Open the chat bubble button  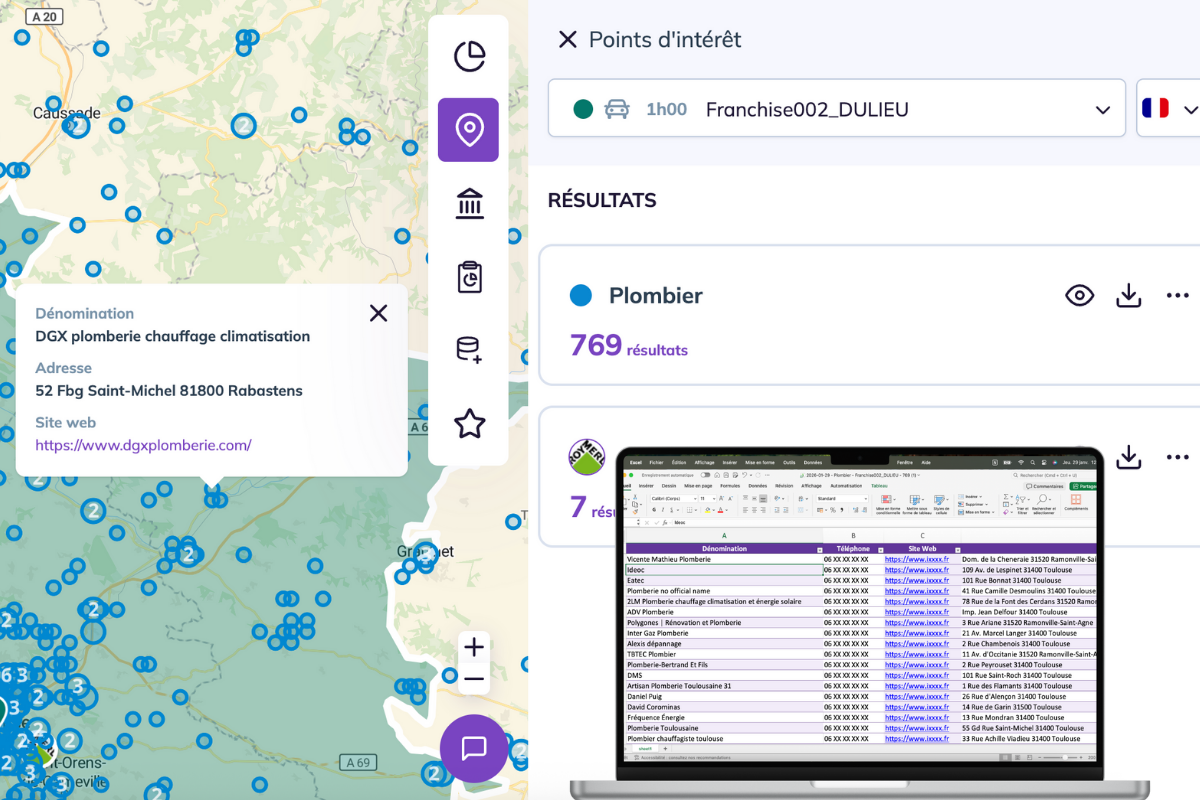pyautogui.click(x=474, y=748)
